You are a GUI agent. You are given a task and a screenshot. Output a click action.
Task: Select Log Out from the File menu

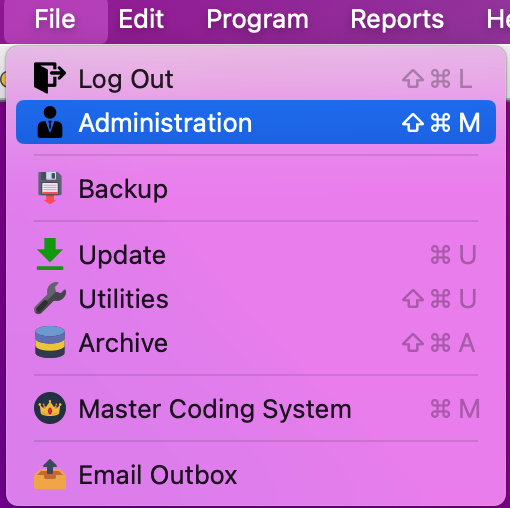[256, 78]
